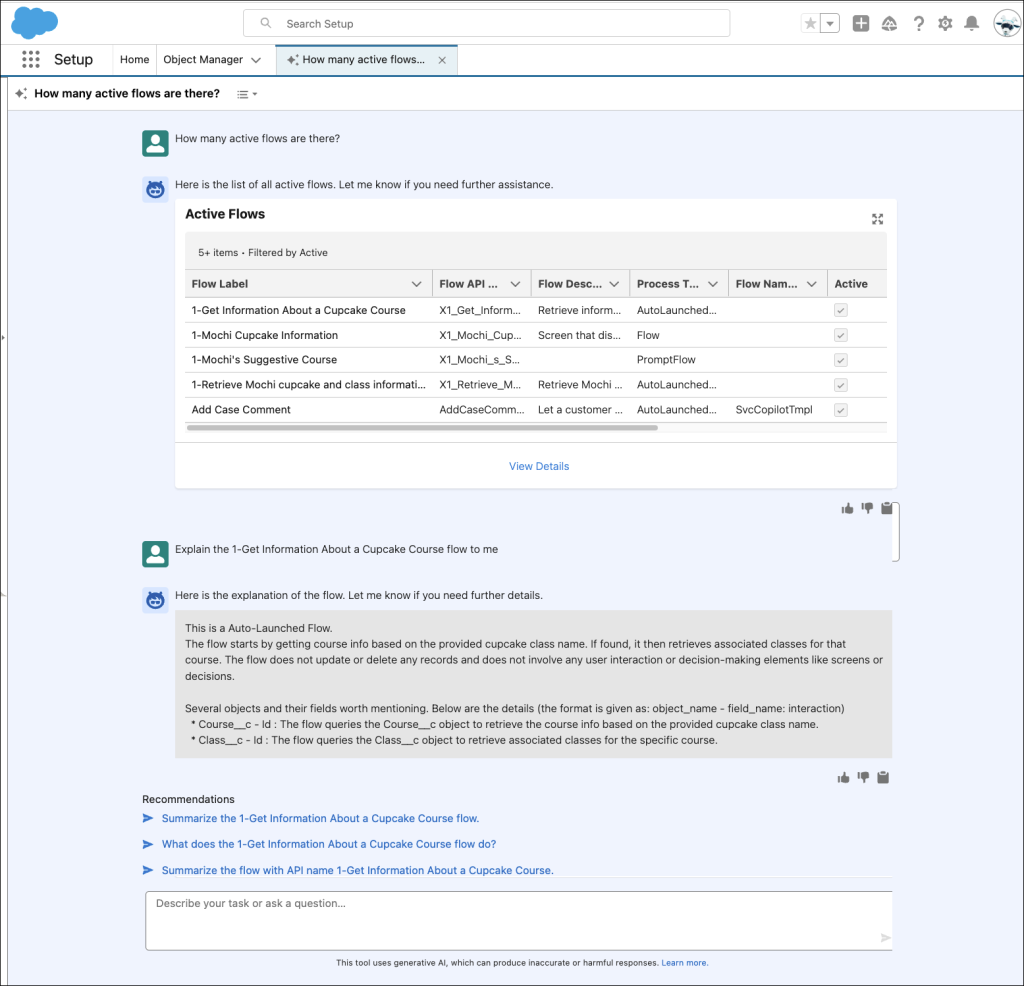This screenshot has width=1024, height=986.
Task: Click the search magnifier icon
Action: pos(266,23)
